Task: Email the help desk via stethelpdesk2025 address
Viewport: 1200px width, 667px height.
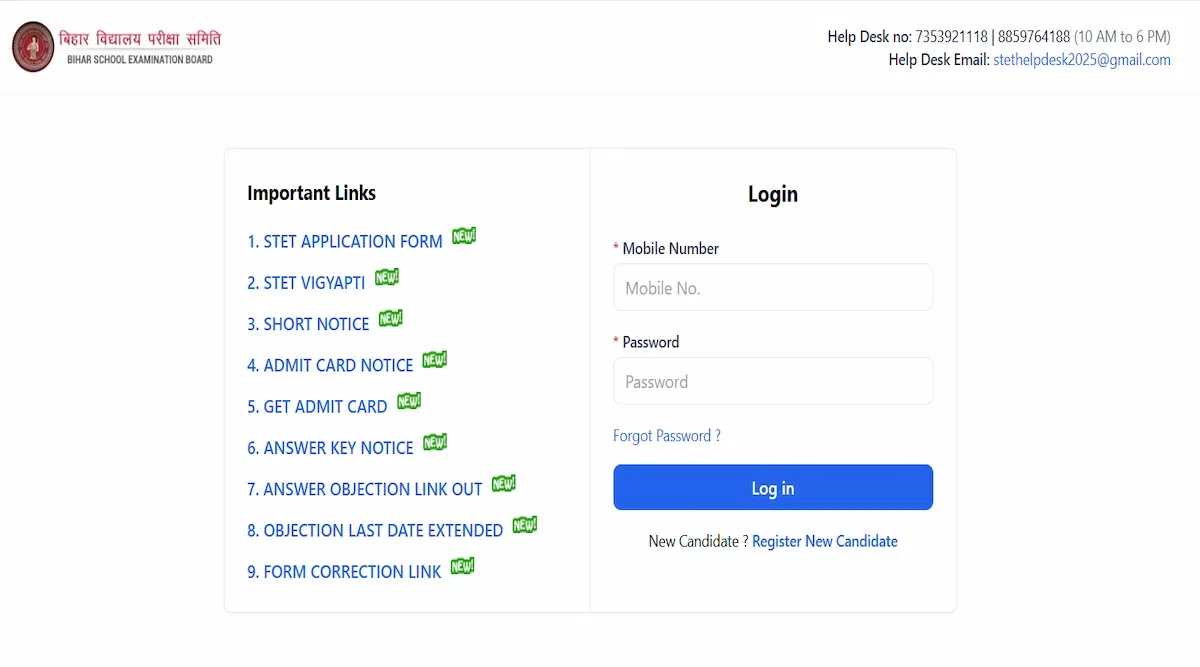Action: tap(1081, 60)
